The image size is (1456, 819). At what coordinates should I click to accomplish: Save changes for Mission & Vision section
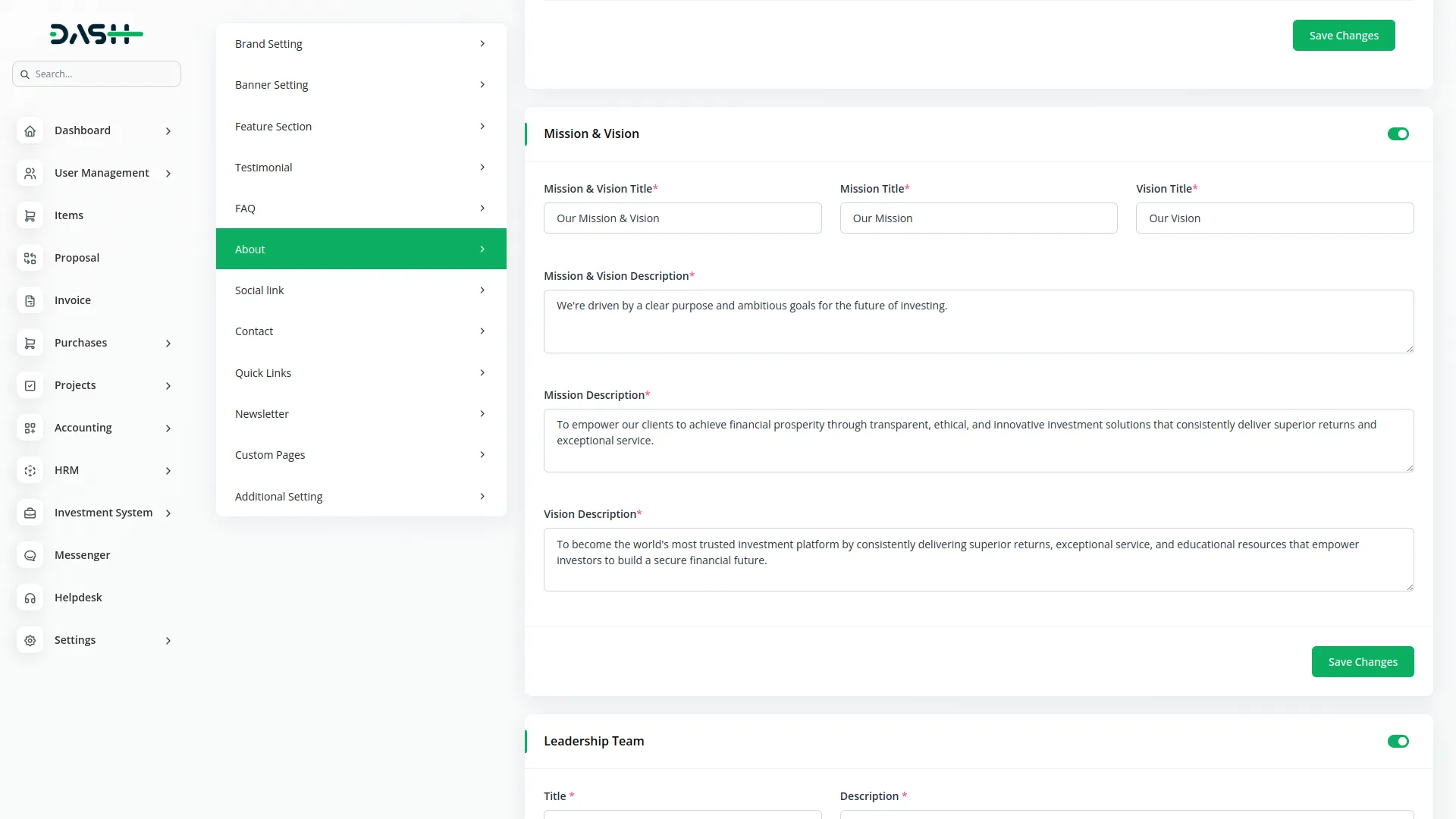[x=1362, y=662]
